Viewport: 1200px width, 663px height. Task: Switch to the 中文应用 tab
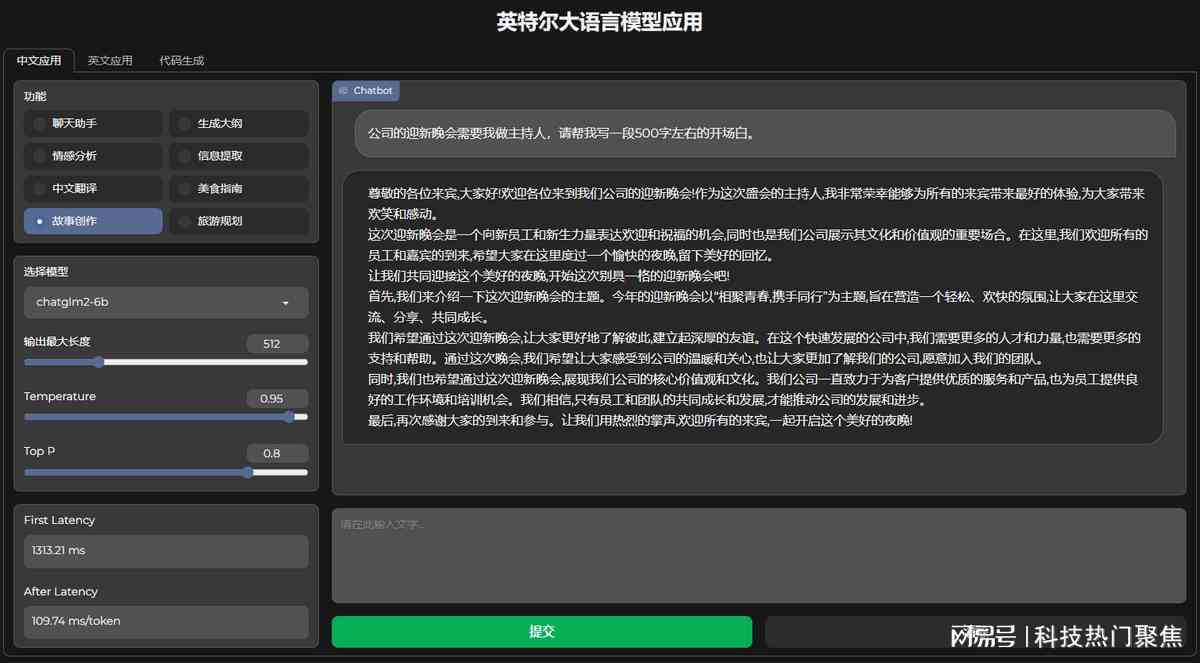click(x=39, y=60)
